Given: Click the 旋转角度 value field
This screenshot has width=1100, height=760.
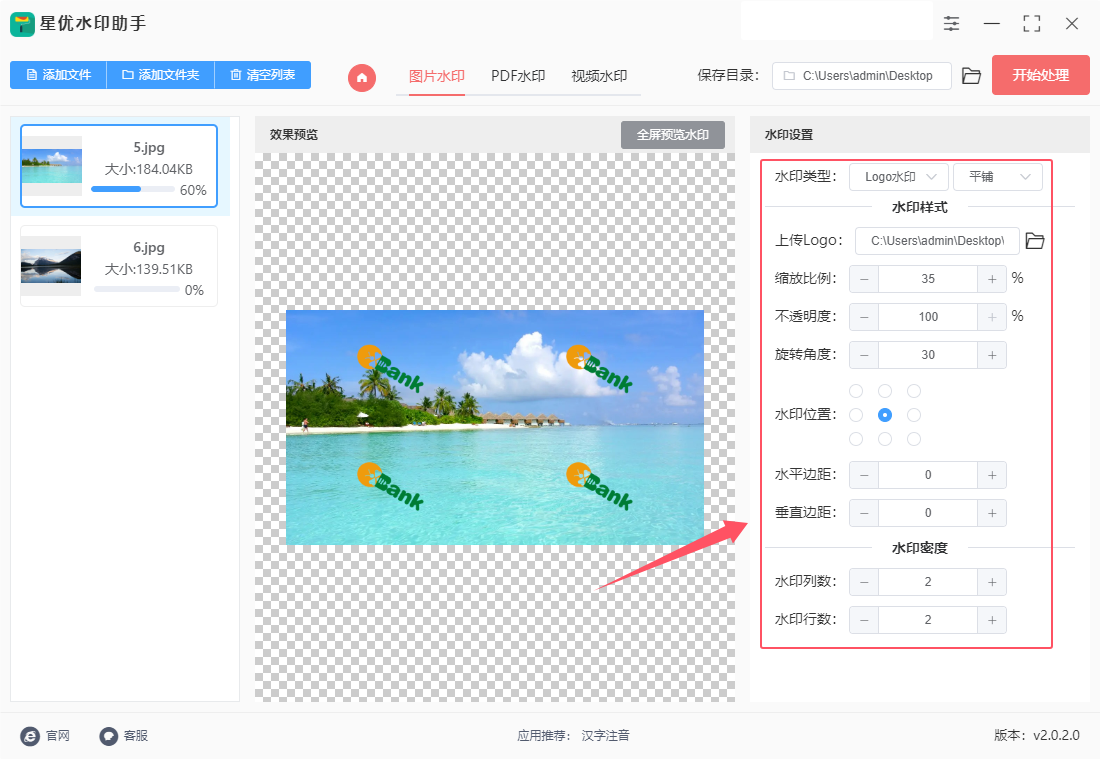Looking at the screenshot, I should [928, 355].
